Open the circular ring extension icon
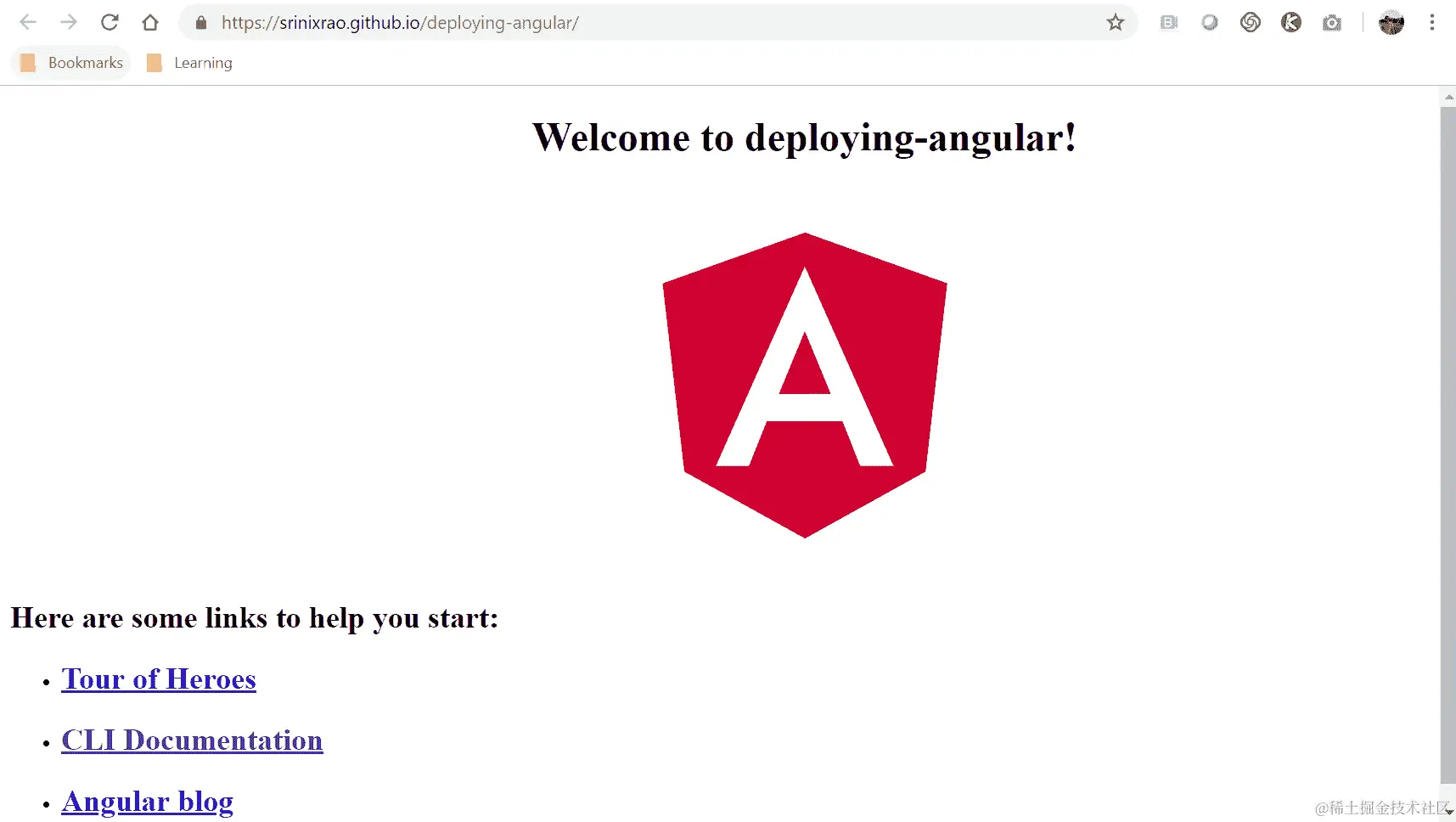The height and width of the screenshot is (822, 1456). pyautogui.click(x=1210, y=23)
